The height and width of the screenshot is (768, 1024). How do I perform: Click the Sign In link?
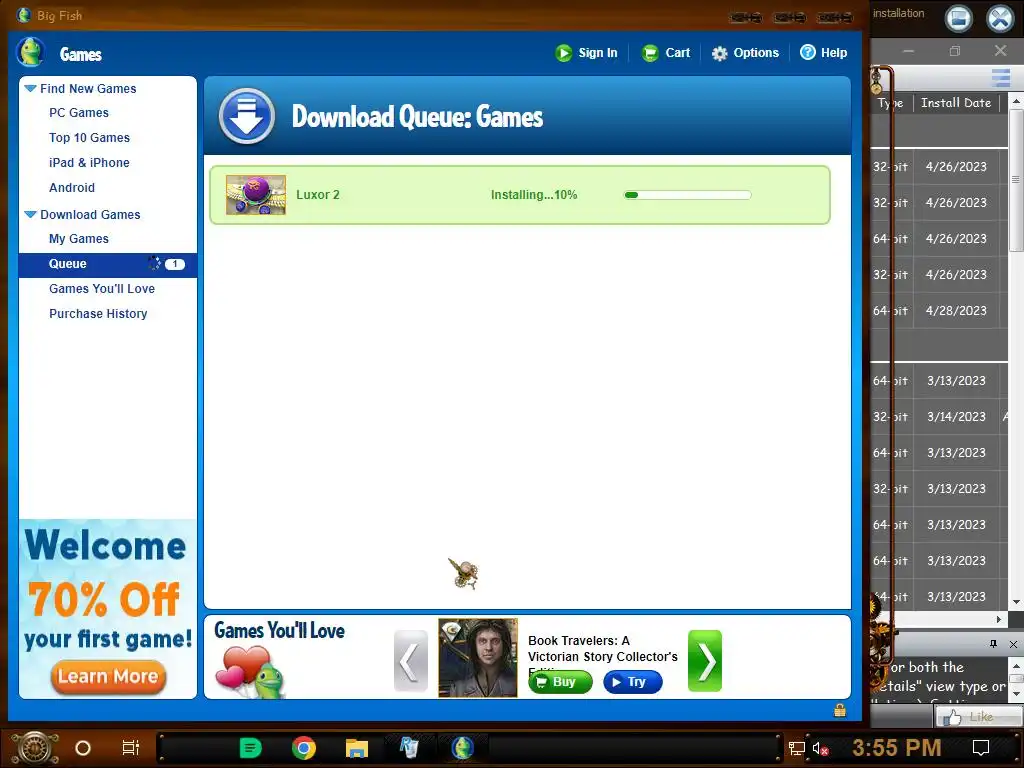click(x=598, y=53)
